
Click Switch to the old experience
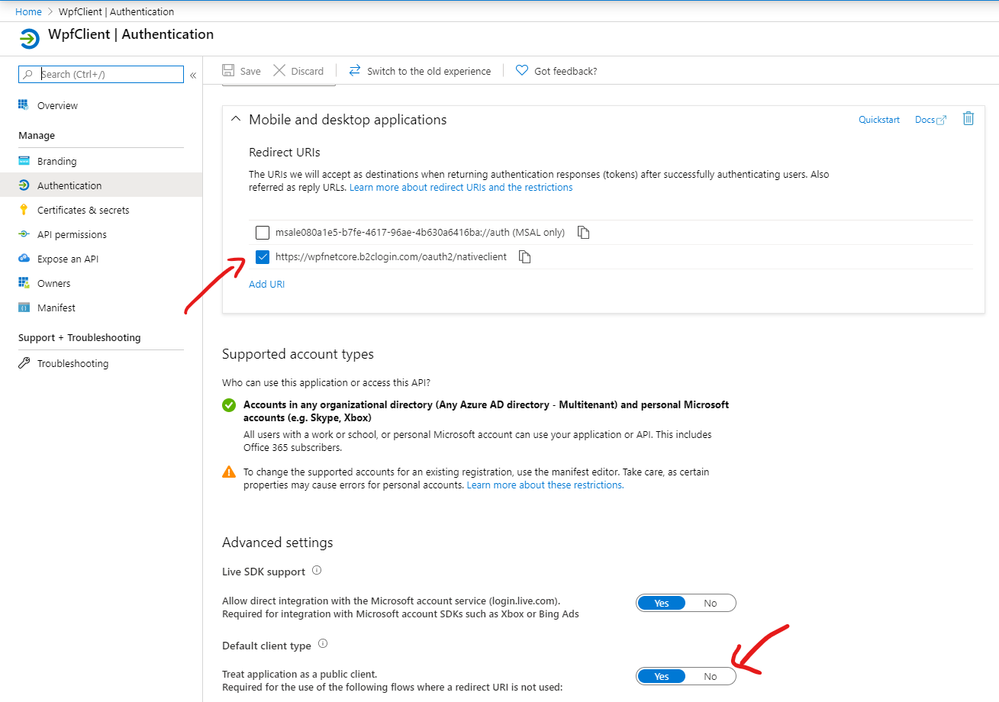(420, 71)
